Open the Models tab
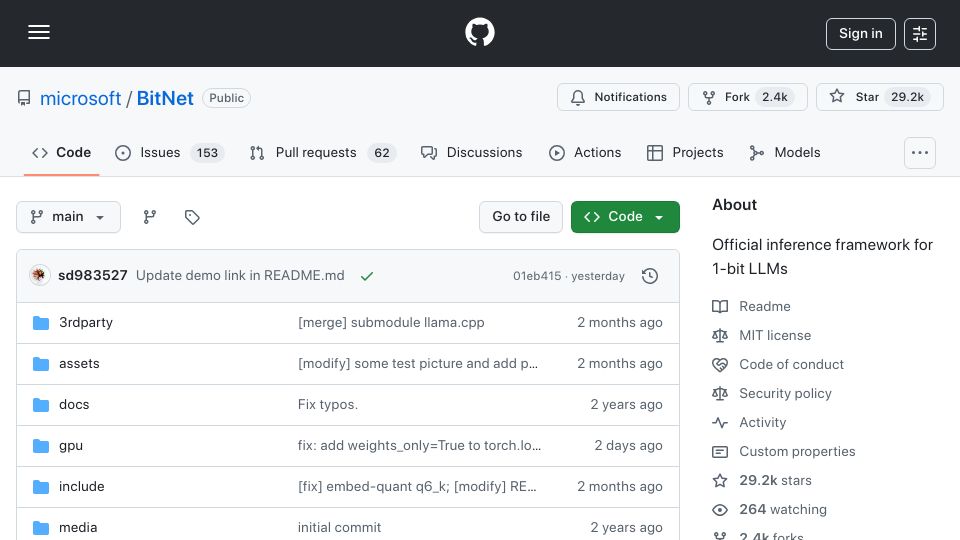This screenshot has height=540, width=960. tap(784, 152)
